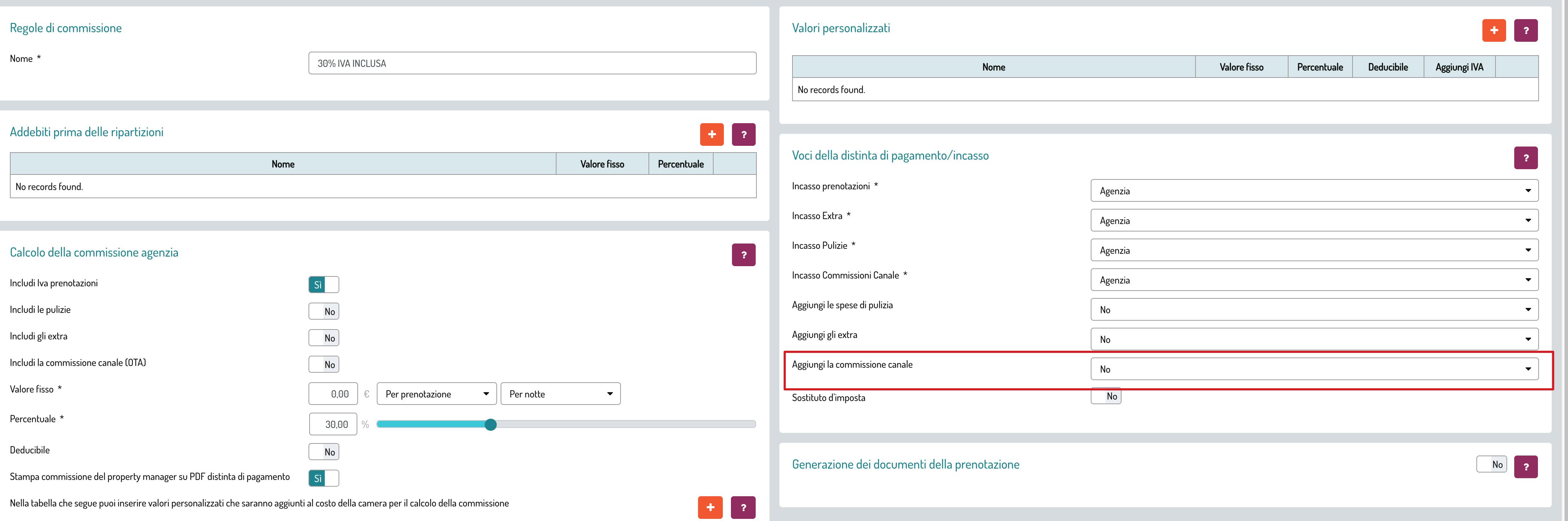This screenshot has height=521, width=1568.
Task: Toggle Includi Iva prenotazioni switch
Action: point(323,285)
